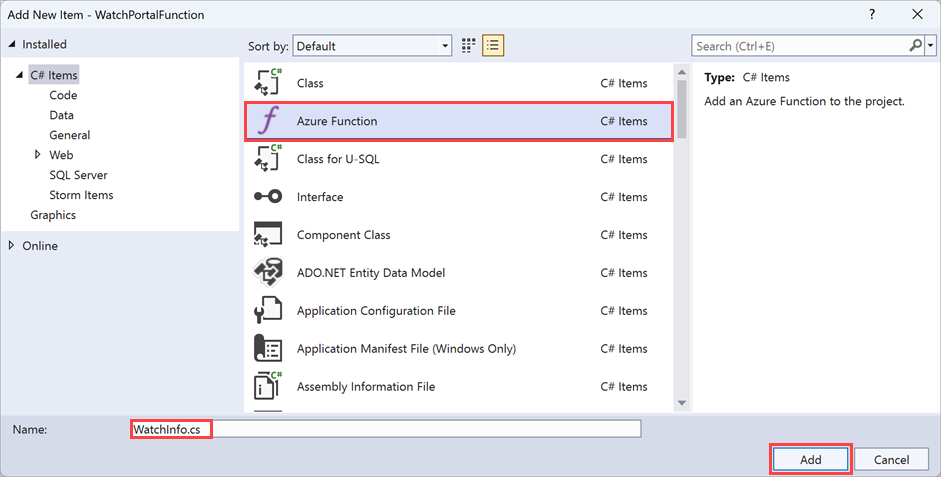
Task: Expand the Web node
Action: pyautogui.click(x=38, y=155)
